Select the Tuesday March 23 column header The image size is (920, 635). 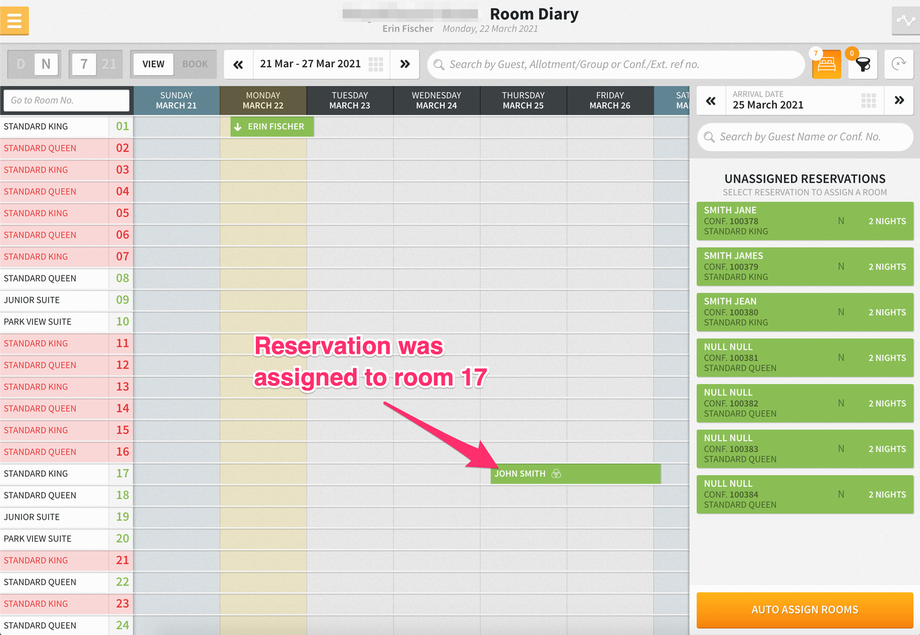click(350, 100)
